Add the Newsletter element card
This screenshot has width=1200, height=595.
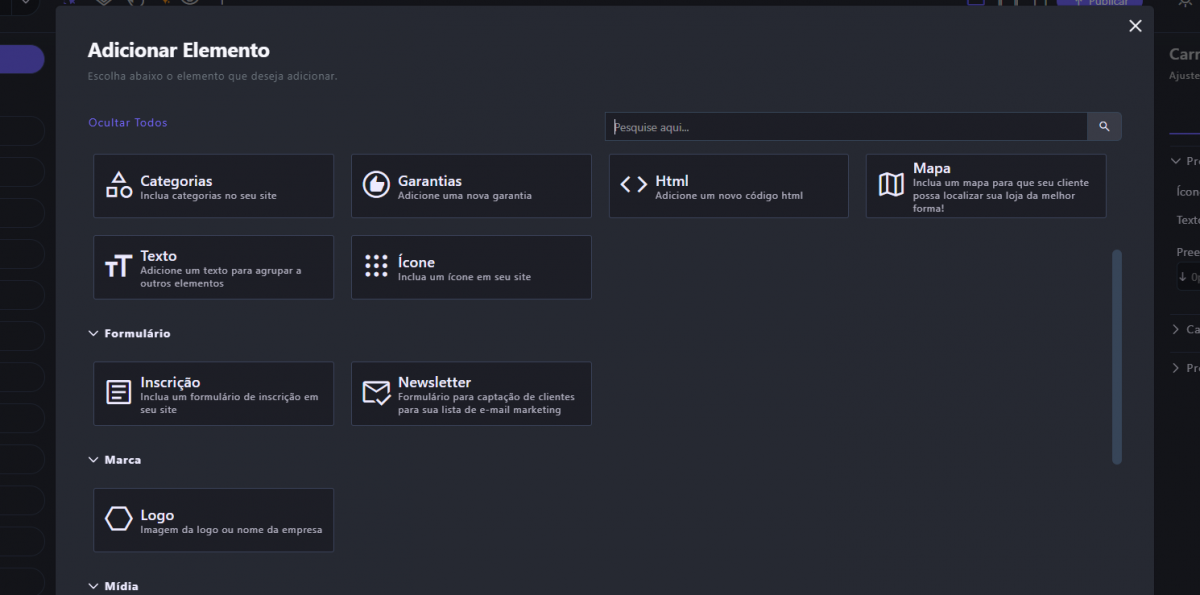click(471, 394)
